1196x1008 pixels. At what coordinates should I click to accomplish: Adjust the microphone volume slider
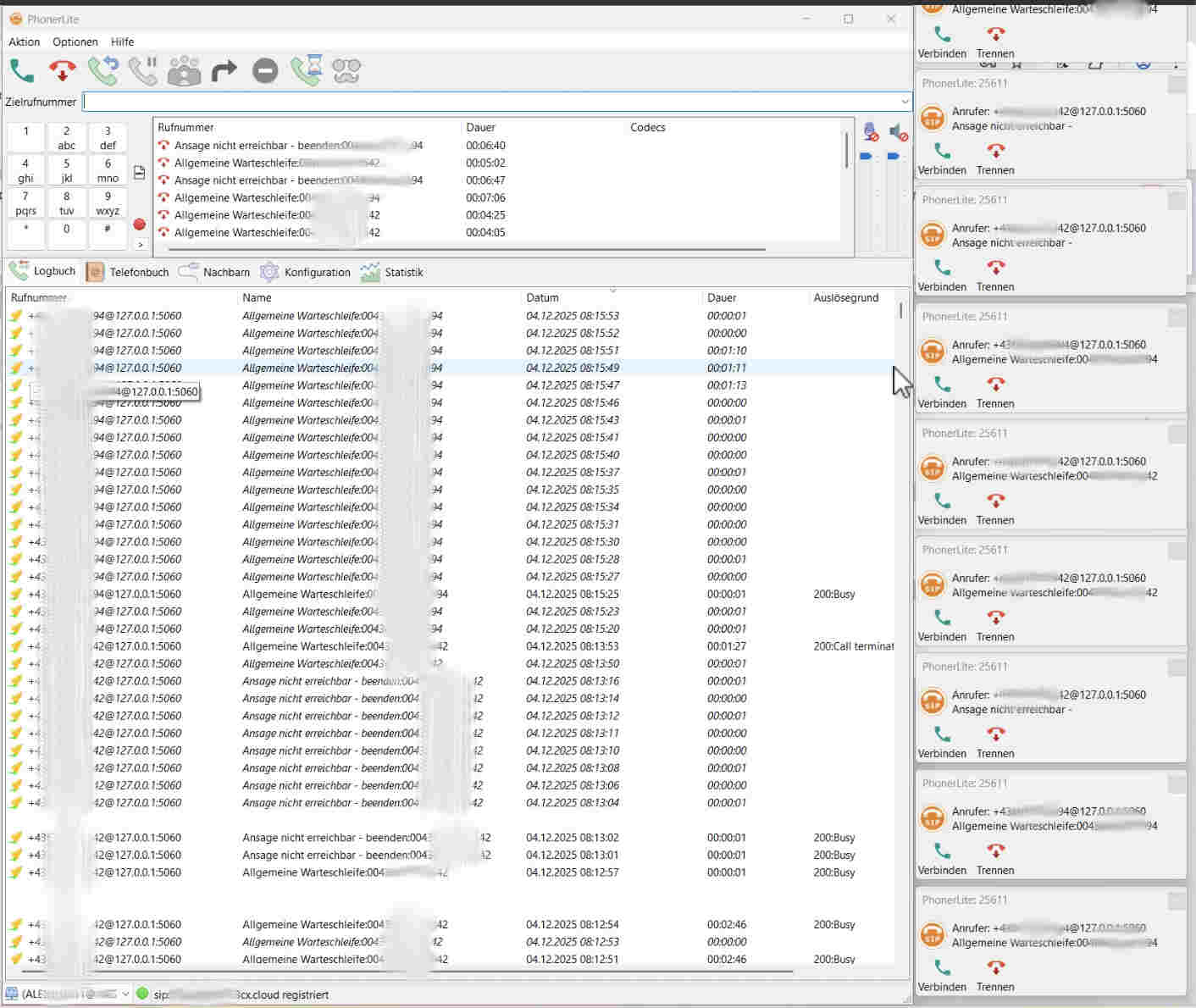(866, 157)
